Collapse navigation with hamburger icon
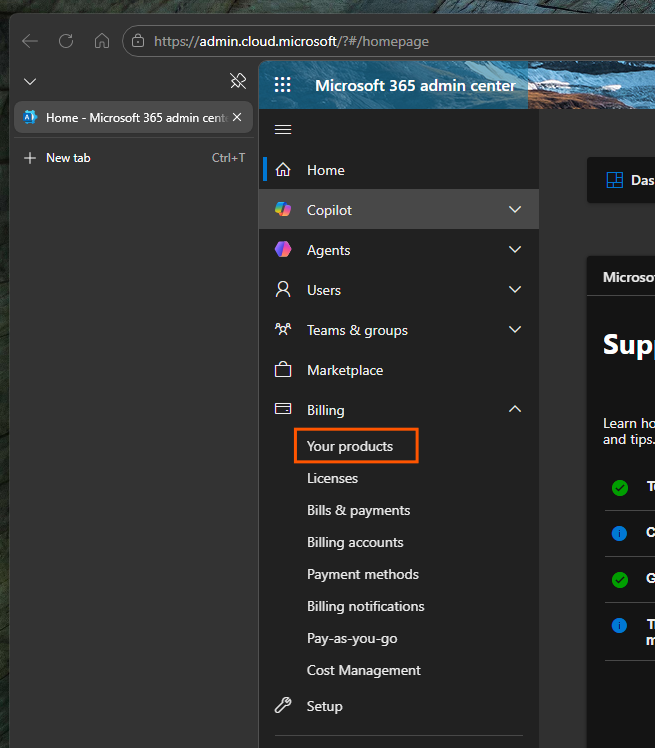The width and height of the screenshot is (655, 748). point(283,129)
